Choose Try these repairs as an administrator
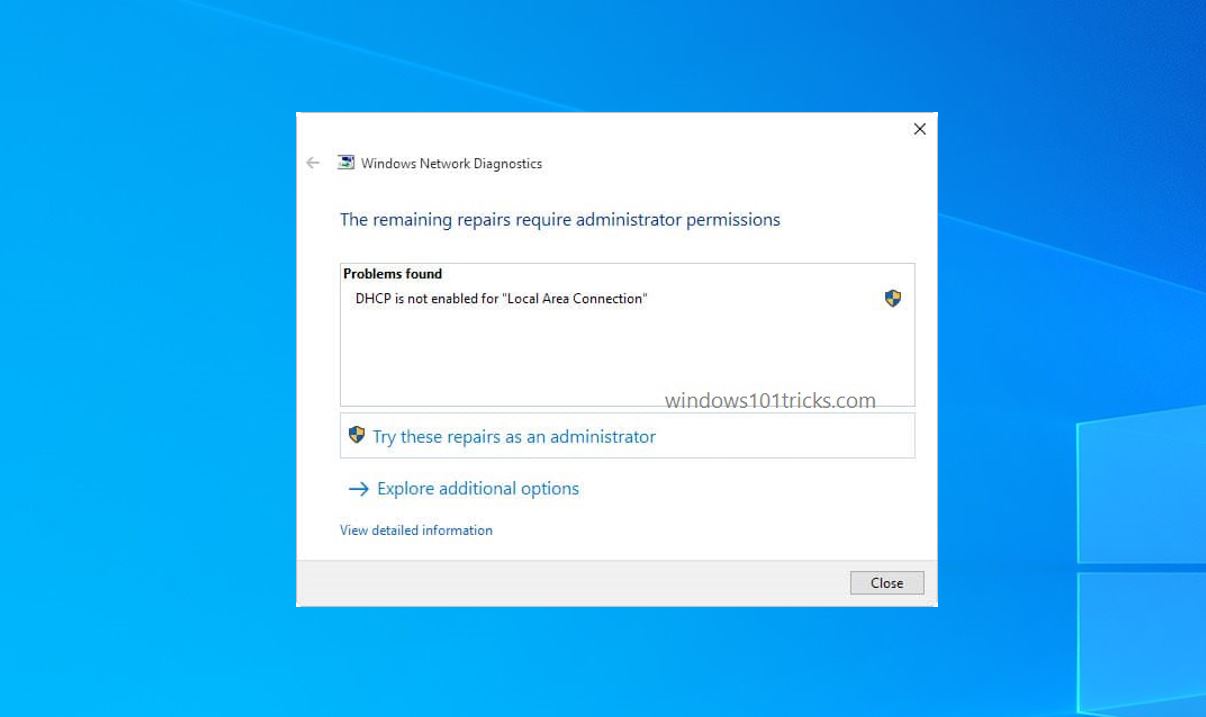 coord(516,436)
